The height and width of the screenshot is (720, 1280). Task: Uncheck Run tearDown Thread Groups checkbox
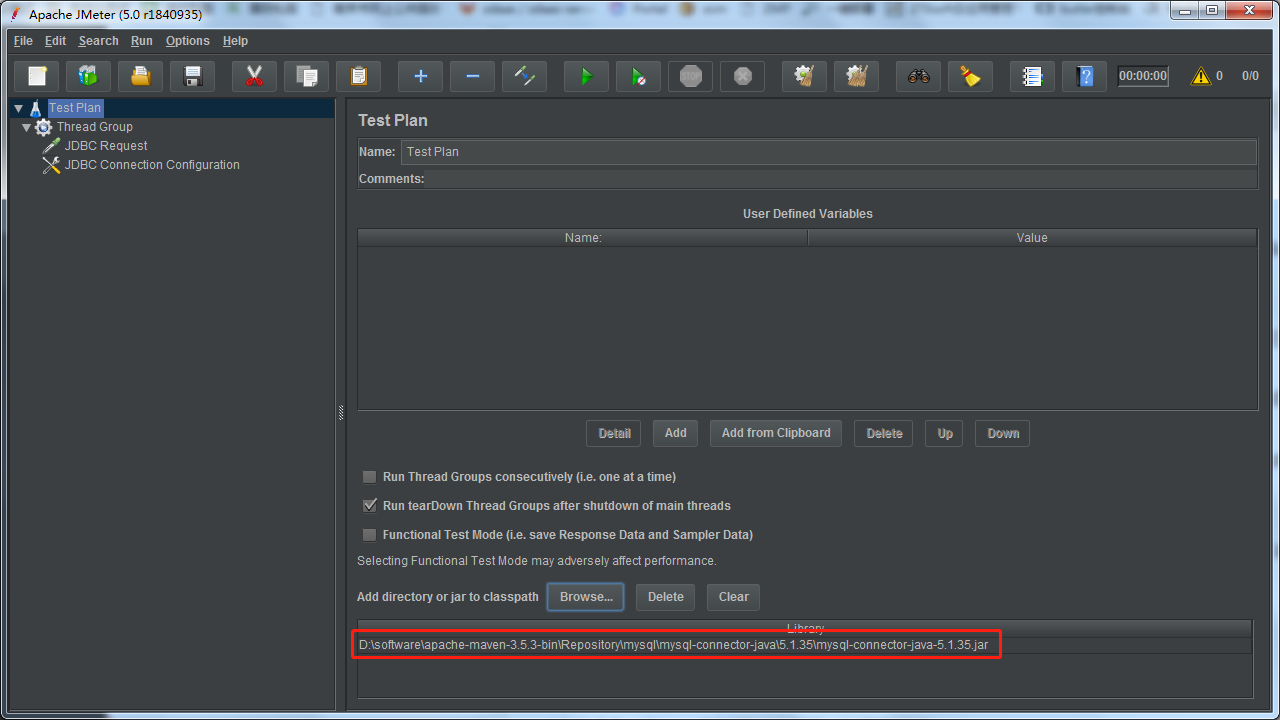point(370,506)
